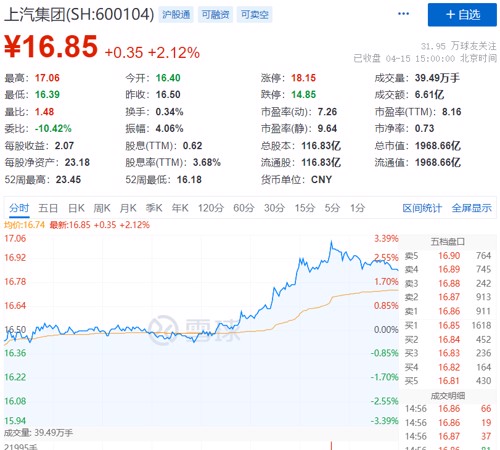Image resolution: width=500 pixels, height=450 pixels.
Task: Choose the 30分 interval tab
Action: [x=274, y=208]
